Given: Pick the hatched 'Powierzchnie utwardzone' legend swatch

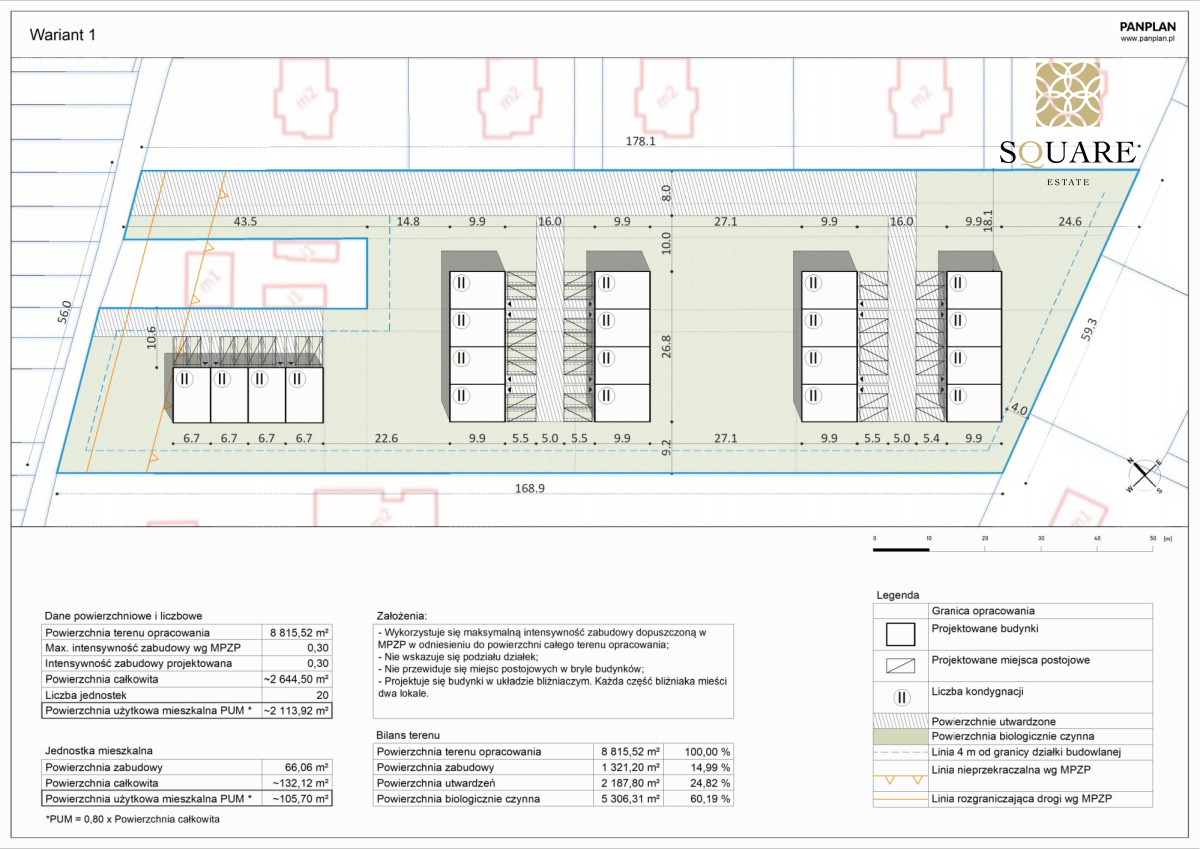Looking at the screenshot, I should [901, 720].
